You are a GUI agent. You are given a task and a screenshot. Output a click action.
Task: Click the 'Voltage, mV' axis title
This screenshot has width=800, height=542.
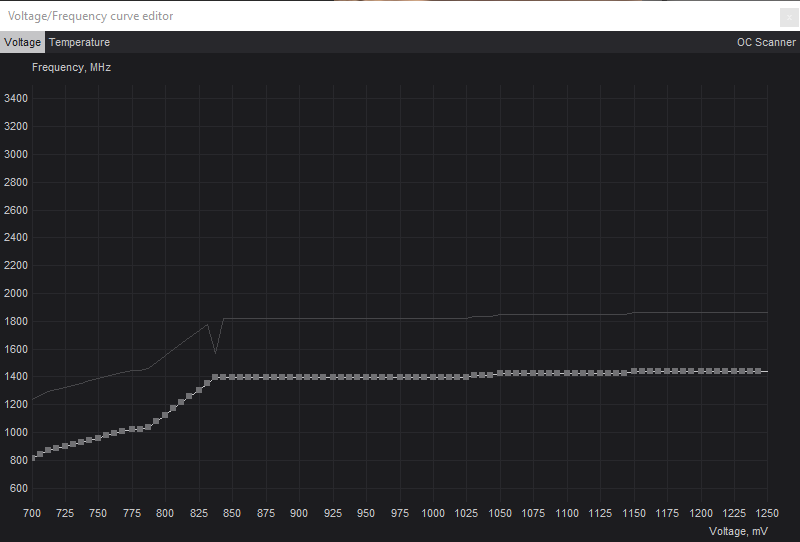click(738, 531)
